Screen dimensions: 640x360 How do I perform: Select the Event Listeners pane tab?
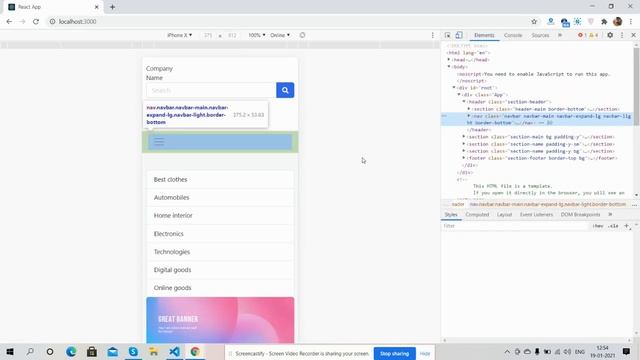(x=536, y=214)
